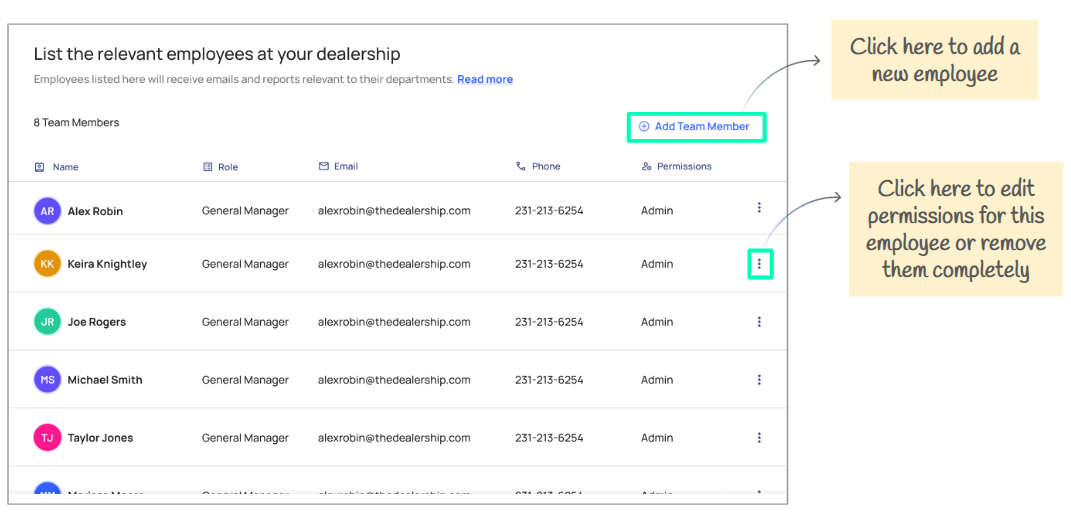The image size is (1071, 516).
Task: Open three-dot menu for Michael Smith
Action: 759,380
